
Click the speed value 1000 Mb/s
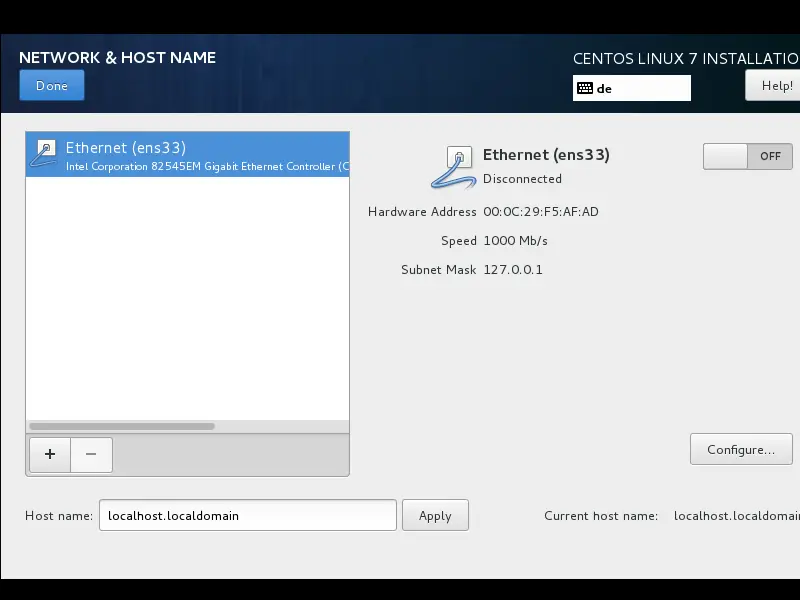(515, 241)
